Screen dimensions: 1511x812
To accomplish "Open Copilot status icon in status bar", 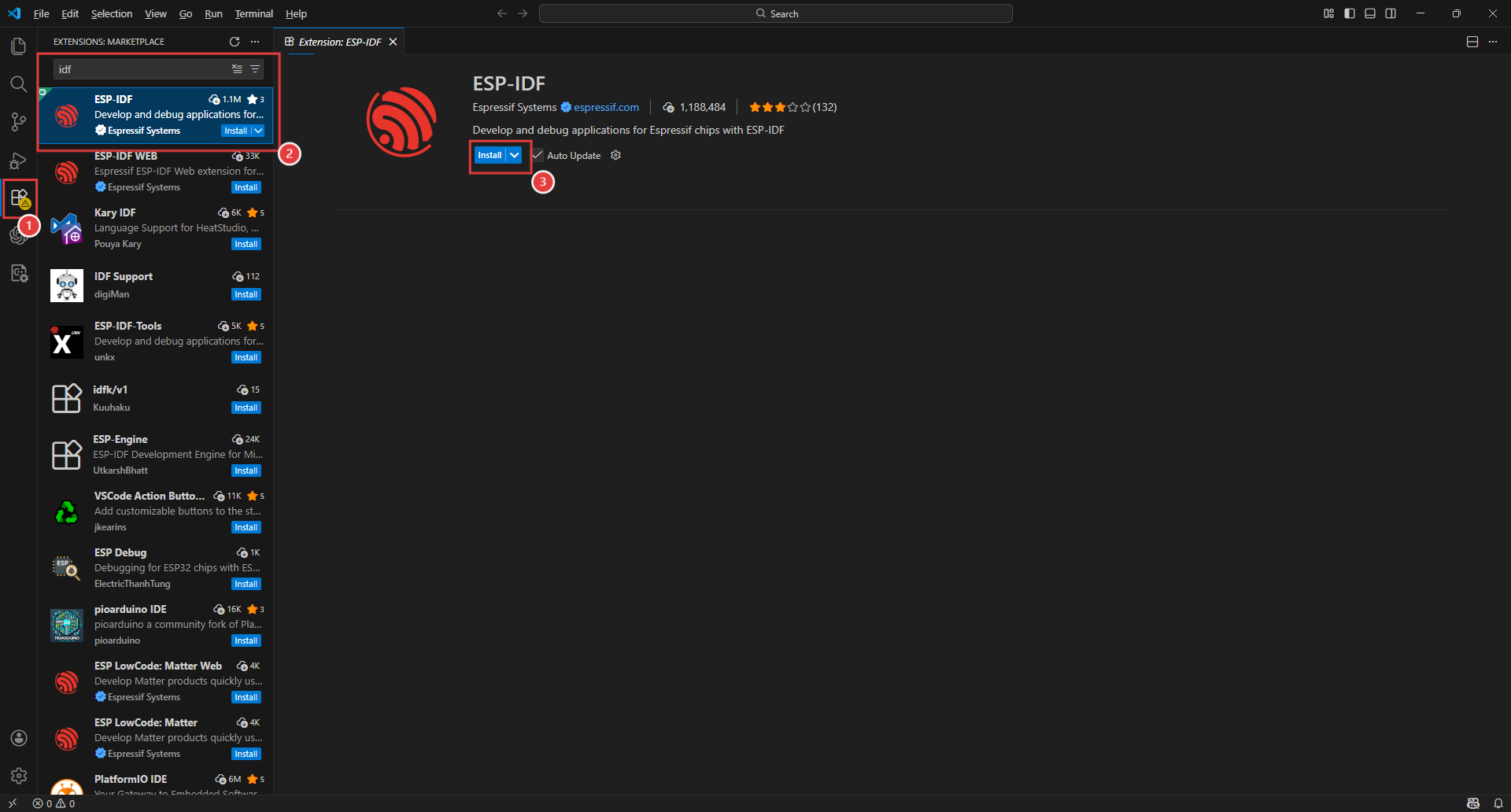I will pos(1473,803).
